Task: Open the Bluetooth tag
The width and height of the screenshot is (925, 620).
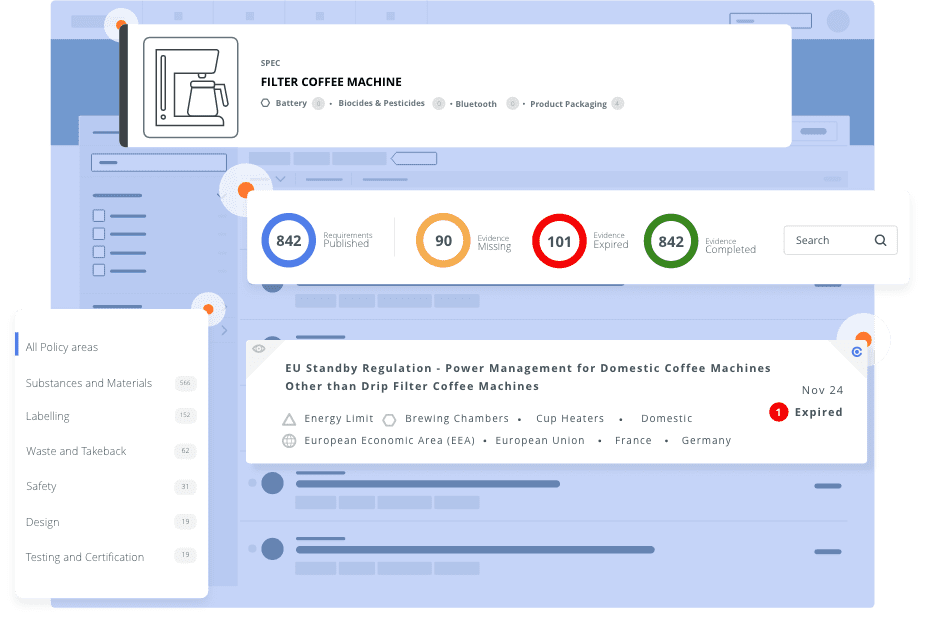Action: [475, 104]
